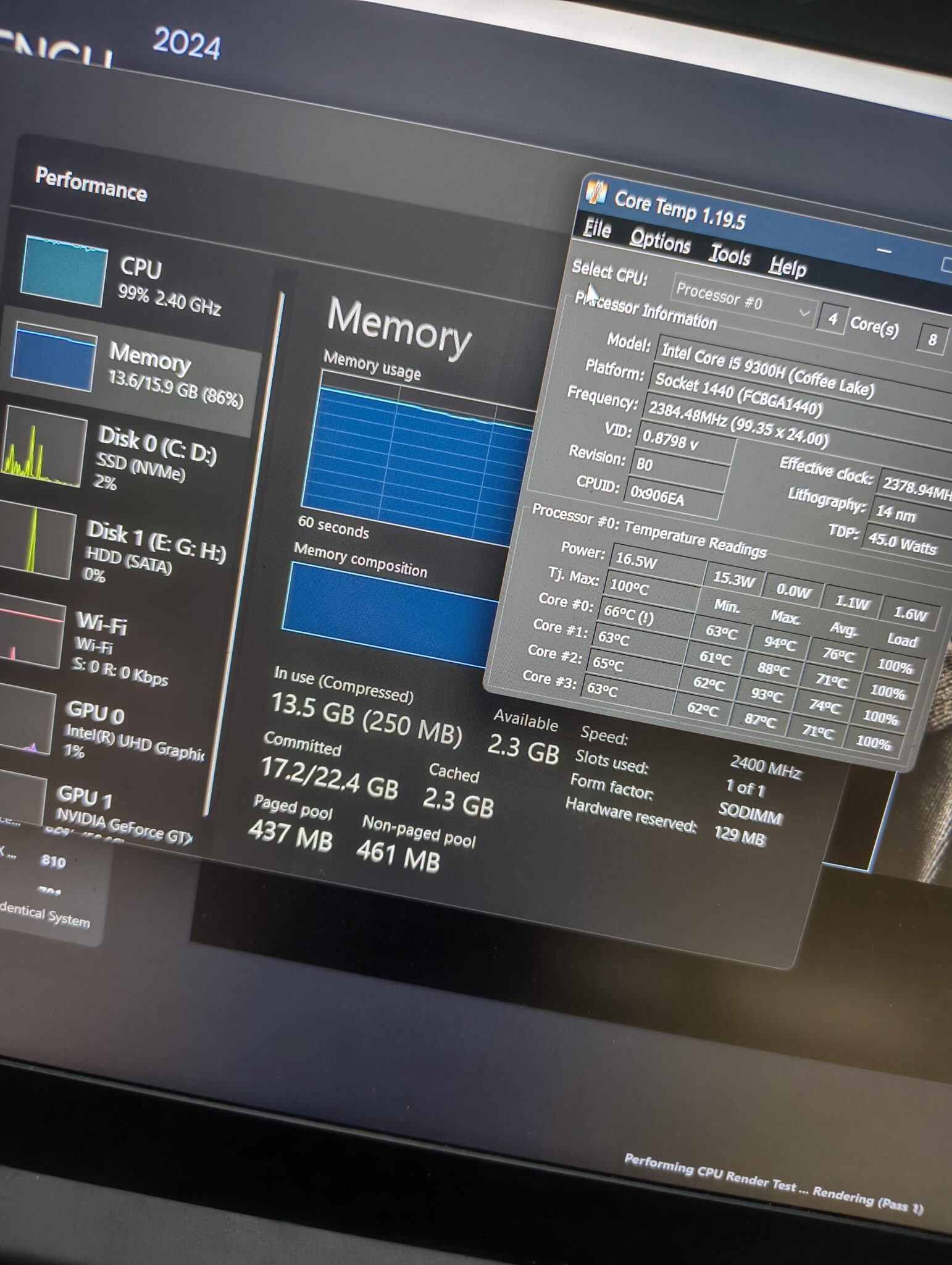The image size is (952, 1265).
Task: Click the Core #1 current temperature 63°C
Action: click(641, 640)
